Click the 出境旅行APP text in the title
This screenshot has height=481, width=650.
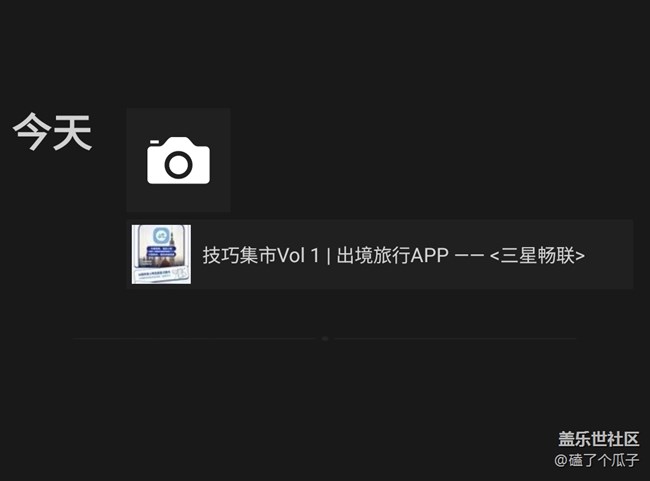[x=392, y=255]
